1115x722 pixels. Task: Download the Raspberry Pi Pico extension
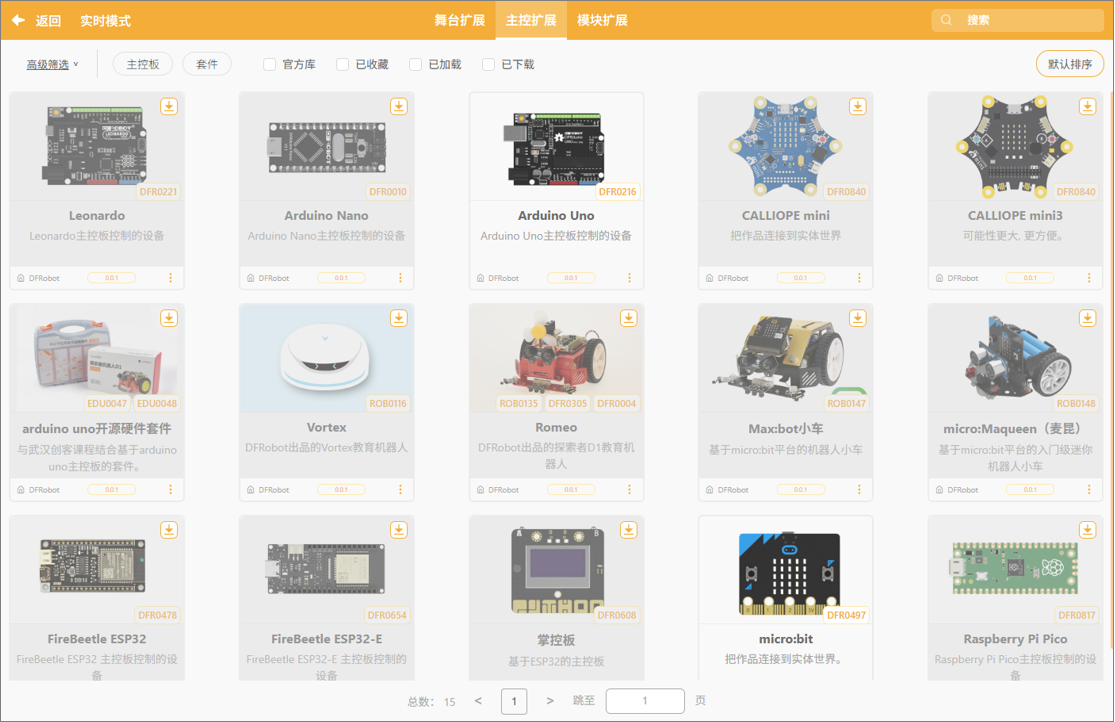click(x=1087, y=530)
